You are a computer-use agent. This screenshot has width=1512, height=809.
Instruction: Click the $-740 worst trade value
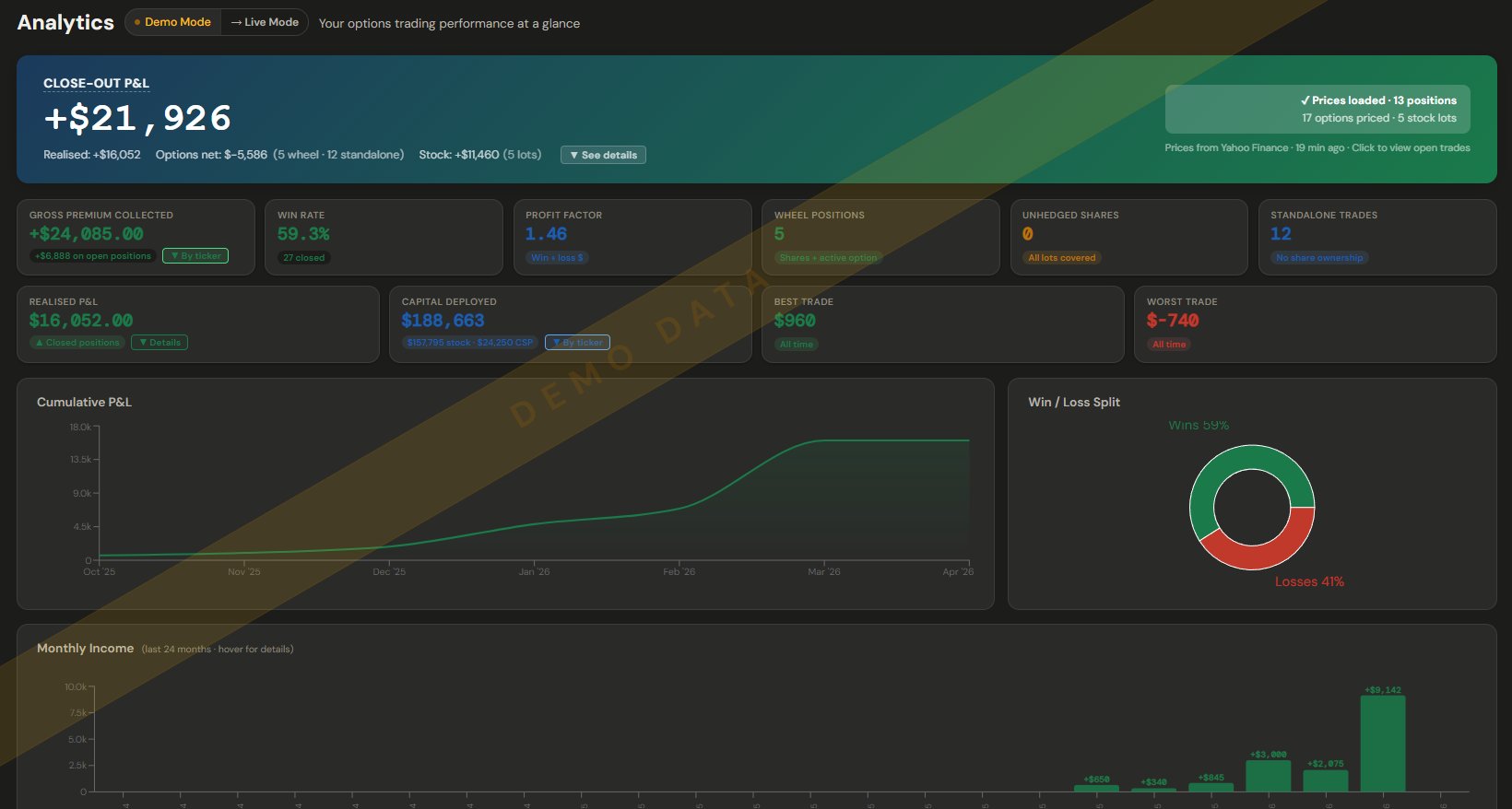1173,321
